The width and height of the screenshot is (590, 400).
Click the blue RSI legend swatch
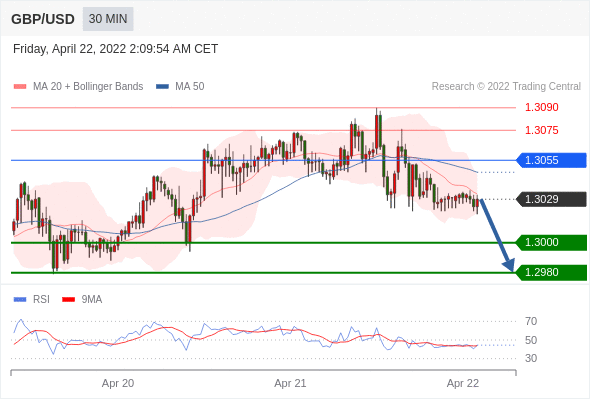[20, 300]
